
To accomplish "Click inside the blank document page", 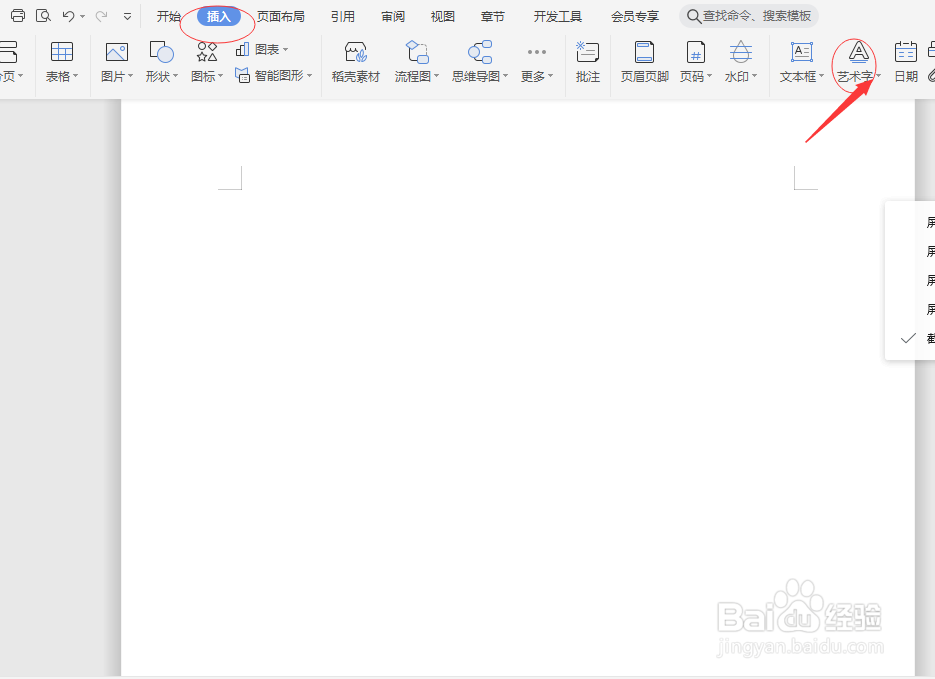I will tap(518, 387).
